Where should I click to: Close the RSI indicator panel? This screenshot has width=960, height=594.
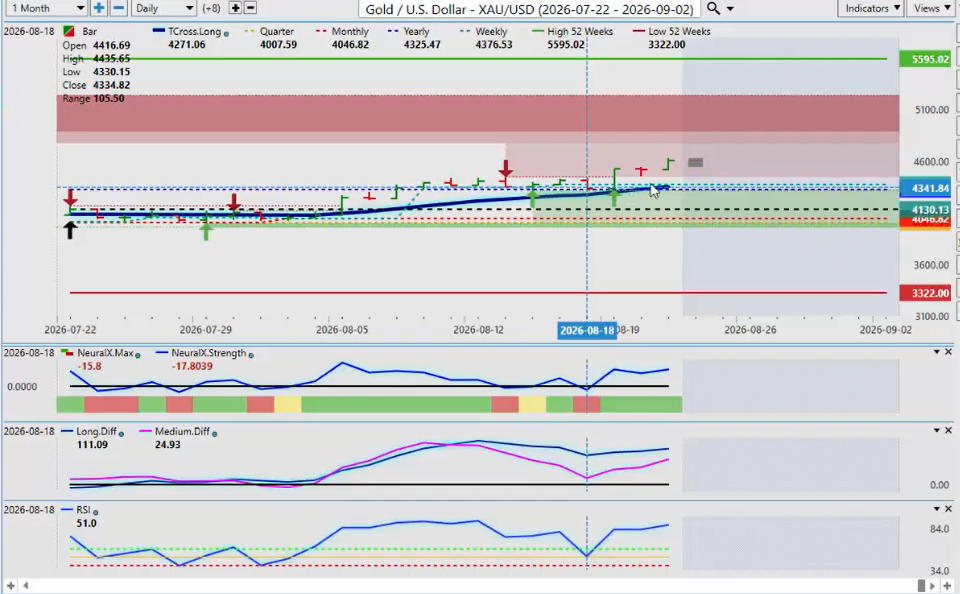948,509
